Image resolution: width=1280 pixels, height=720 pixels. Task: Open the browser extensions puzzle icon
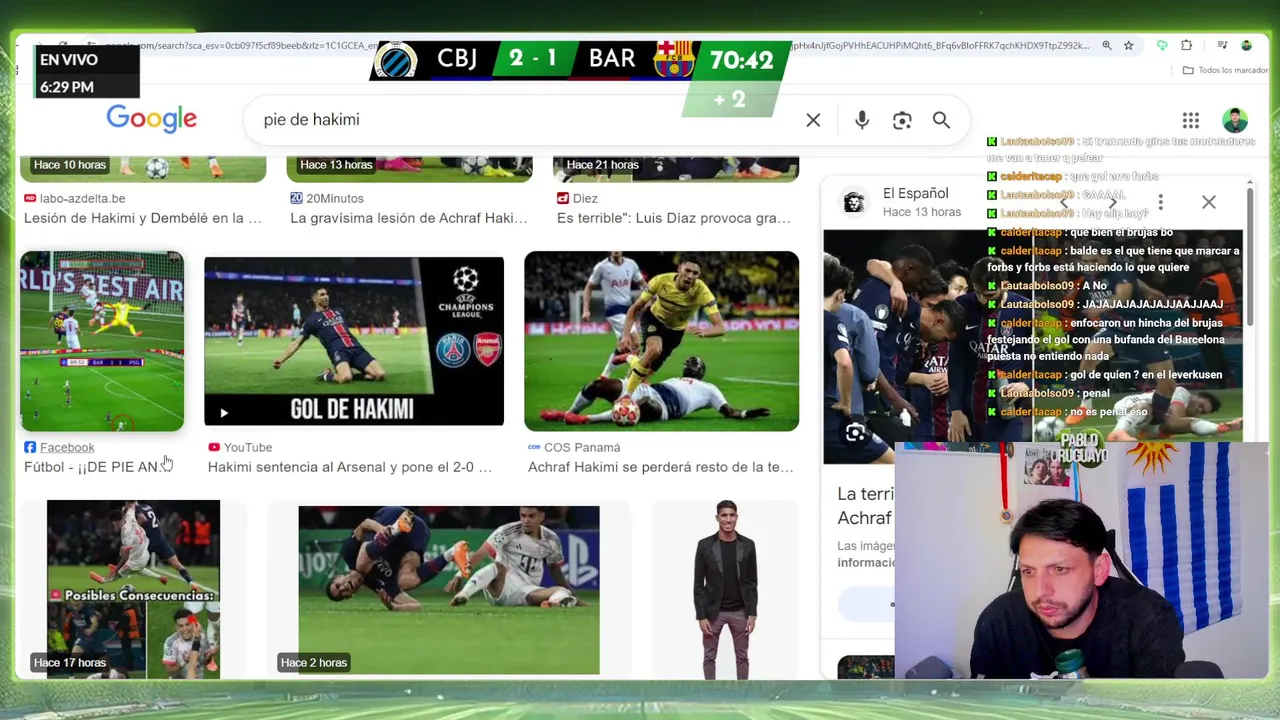tap(1187, 46)
